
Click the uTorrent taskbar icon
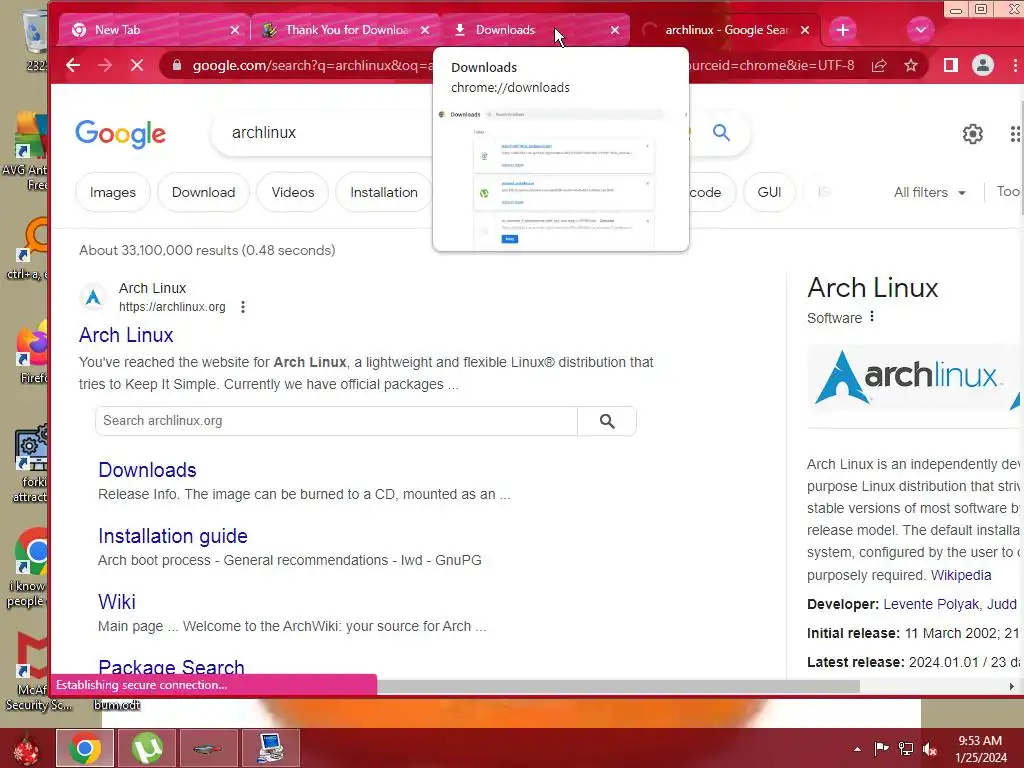tap(147, 748)
